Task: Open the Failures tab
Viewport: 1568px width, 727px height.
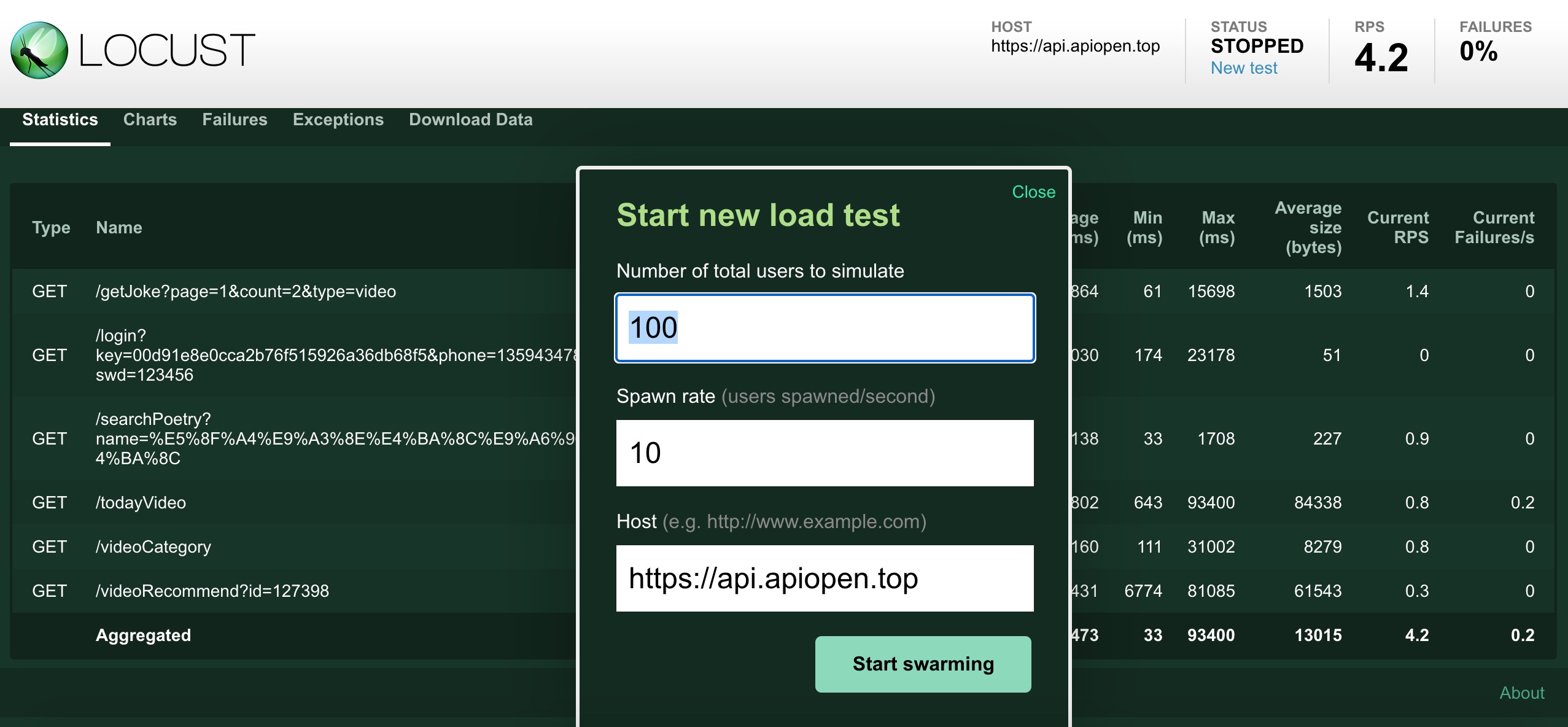Action: pyautogui.click(x=235, y=120)
